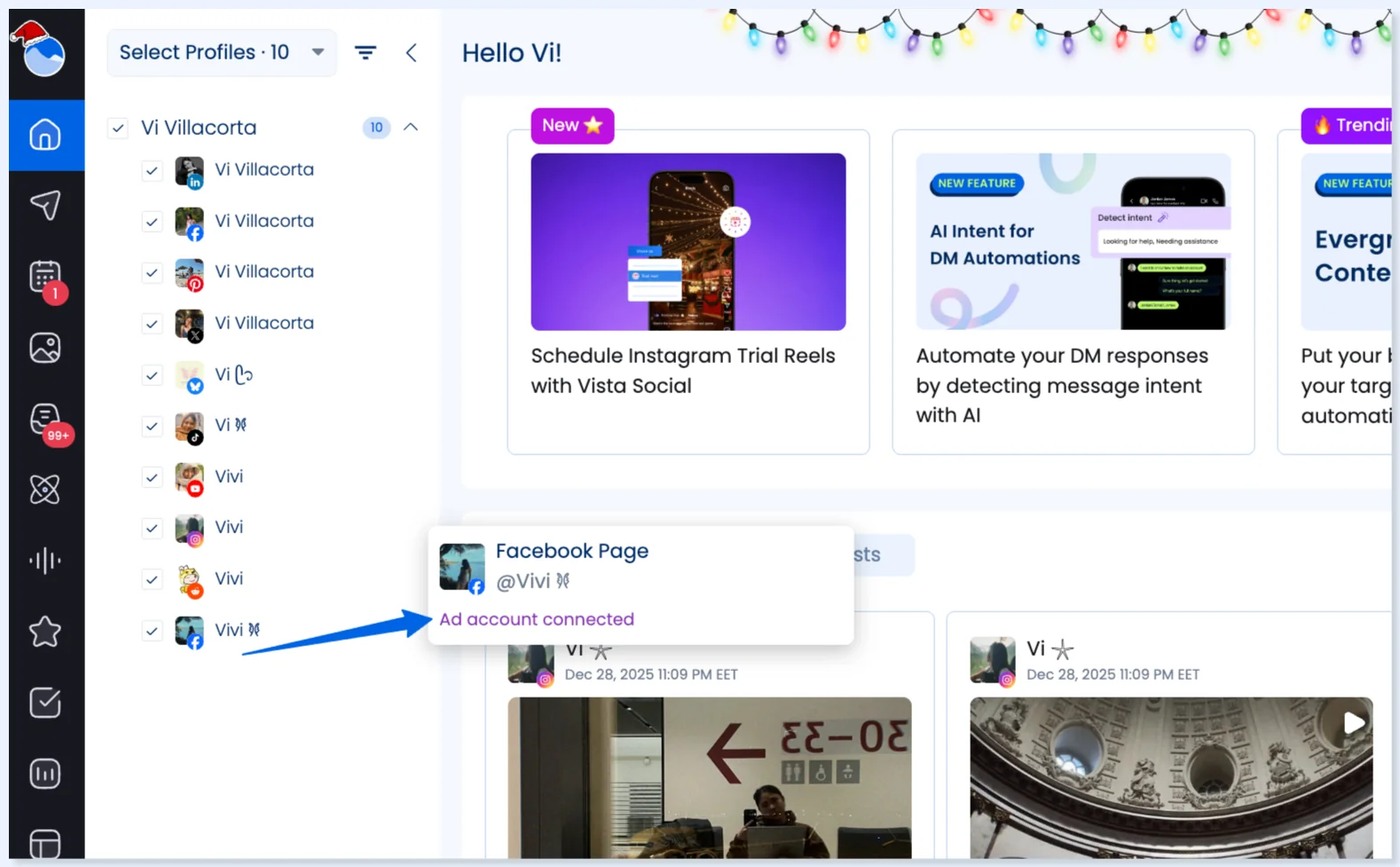The height and width of the screenshot is (867, 1400).
Task: Uncheck the TikTok Vi profile checkbox
Action: tap(152, 427)
